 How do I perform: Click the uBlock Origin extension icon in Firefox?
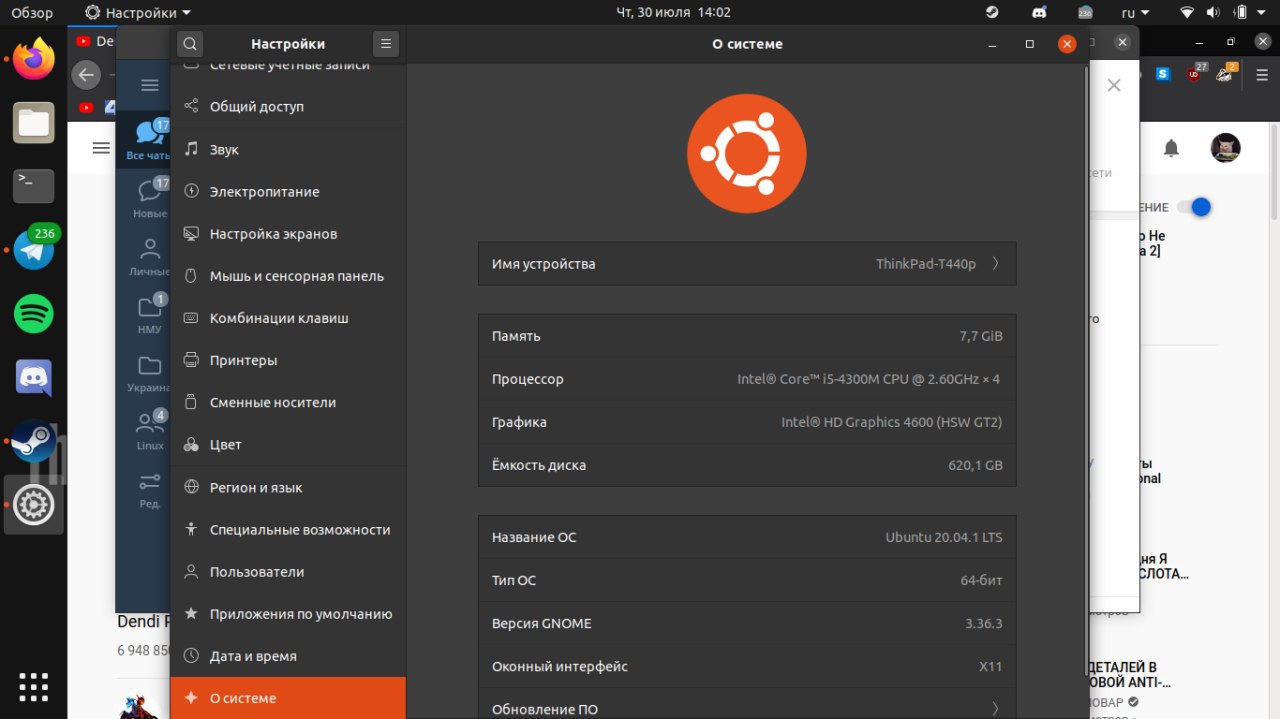pyautogui.click(x=1196, y=73)
